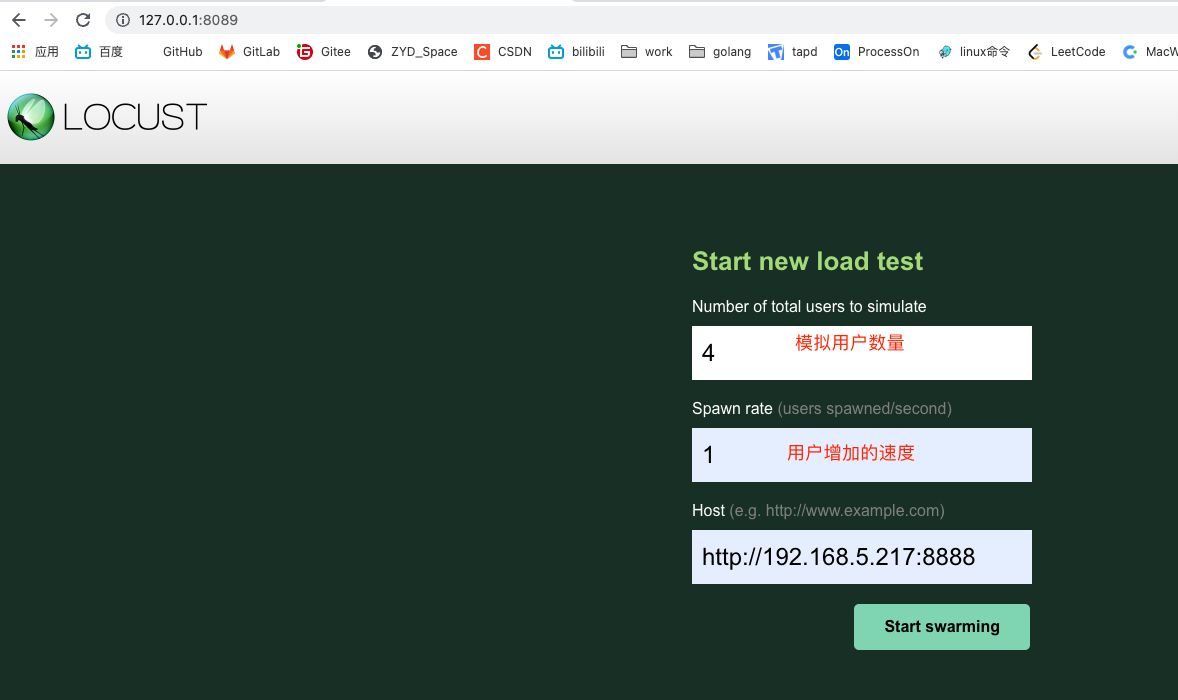
Task: Click the Locust logo in the header
Action: pyautogui.click(x=107, y=116)
